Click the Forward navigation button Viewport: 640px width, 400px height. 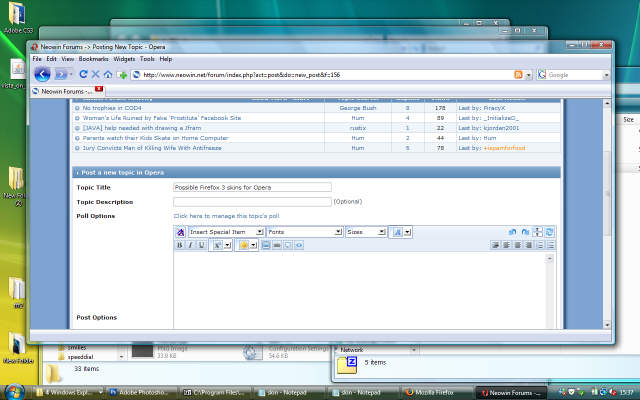[61, 74]
